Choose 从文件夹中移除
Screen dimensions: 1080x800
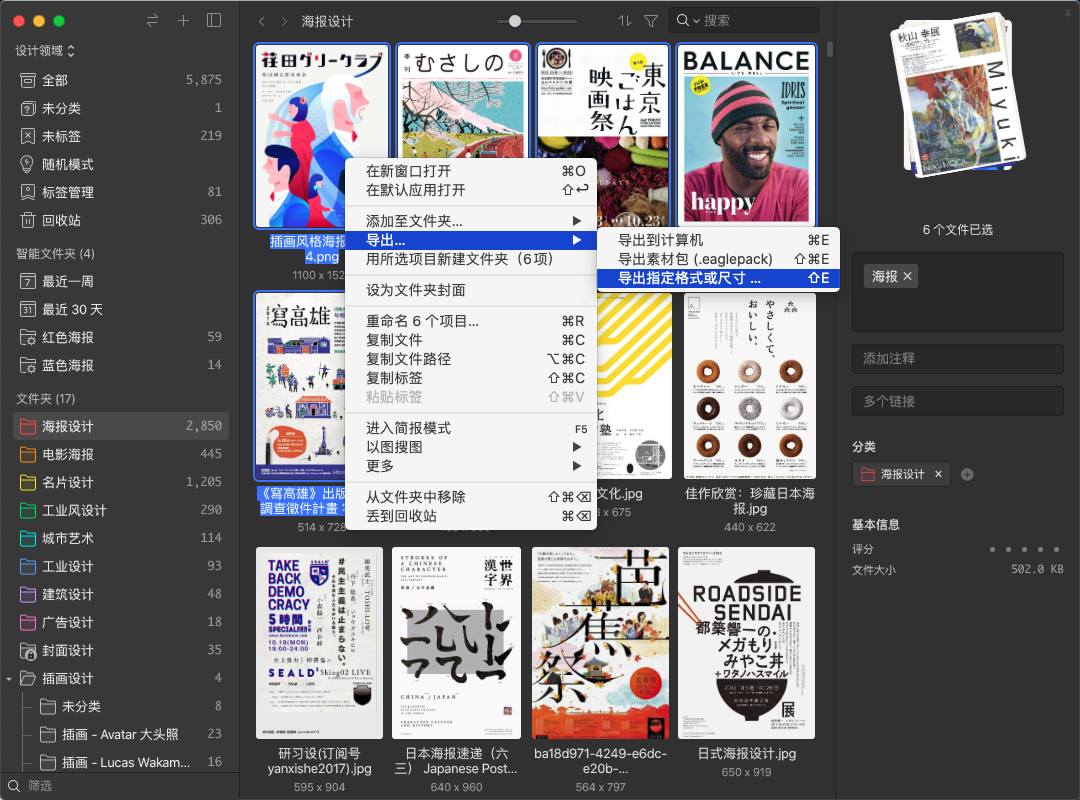[x=470, y=497]
